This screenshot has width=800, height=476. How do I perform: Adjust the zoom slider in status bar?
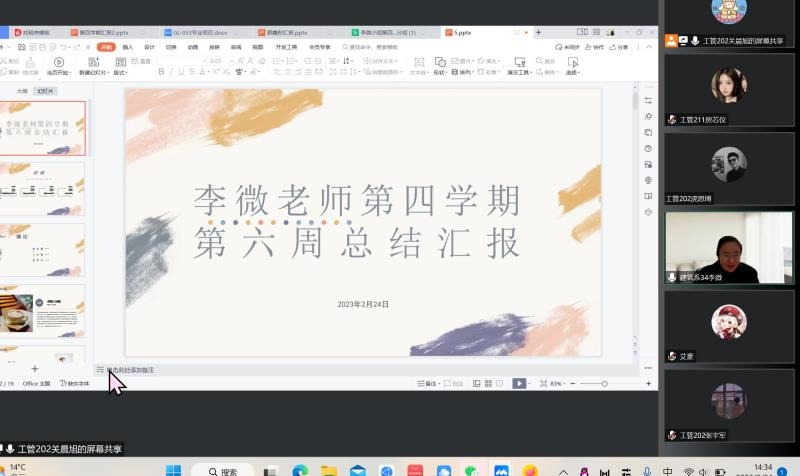(x=604, y=383)
